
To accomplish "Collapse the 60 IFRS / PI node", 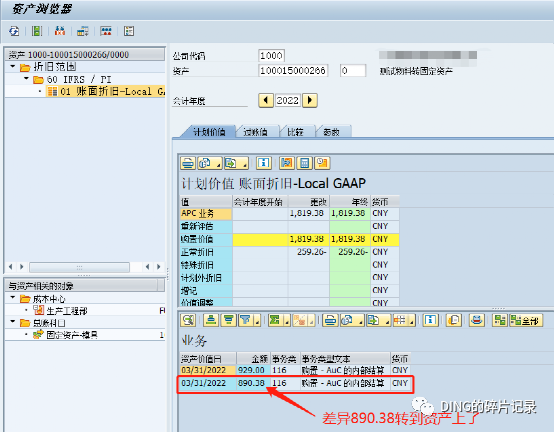I will coord(26,79).
